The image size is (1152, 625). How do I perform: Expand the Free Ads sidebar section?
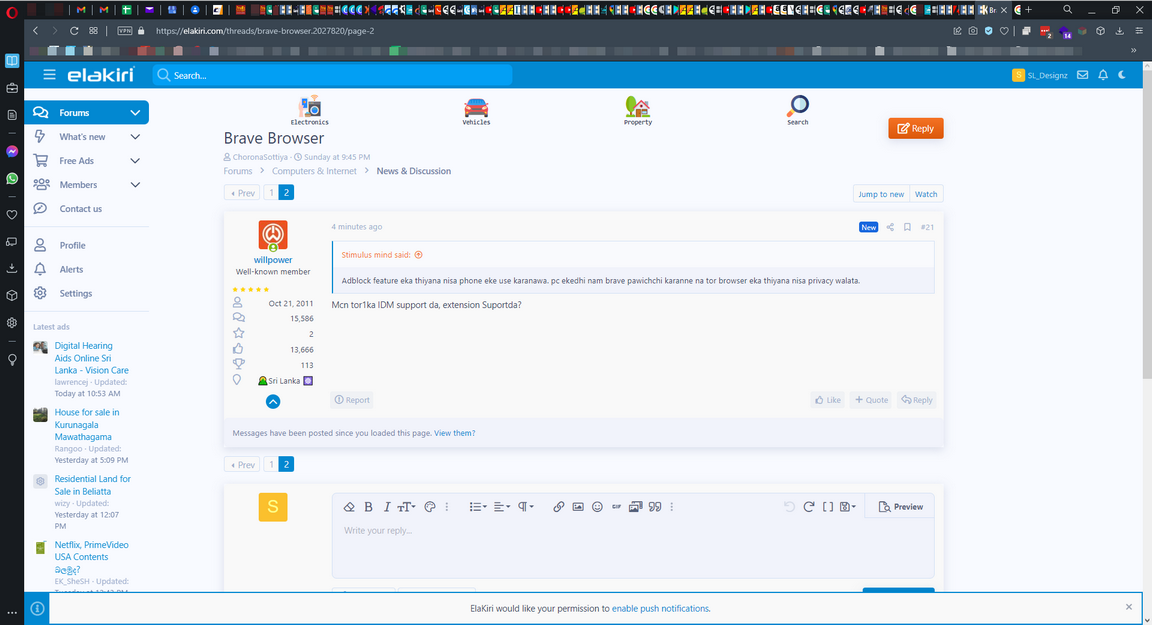pyautogui.click(x=135, y=161)
